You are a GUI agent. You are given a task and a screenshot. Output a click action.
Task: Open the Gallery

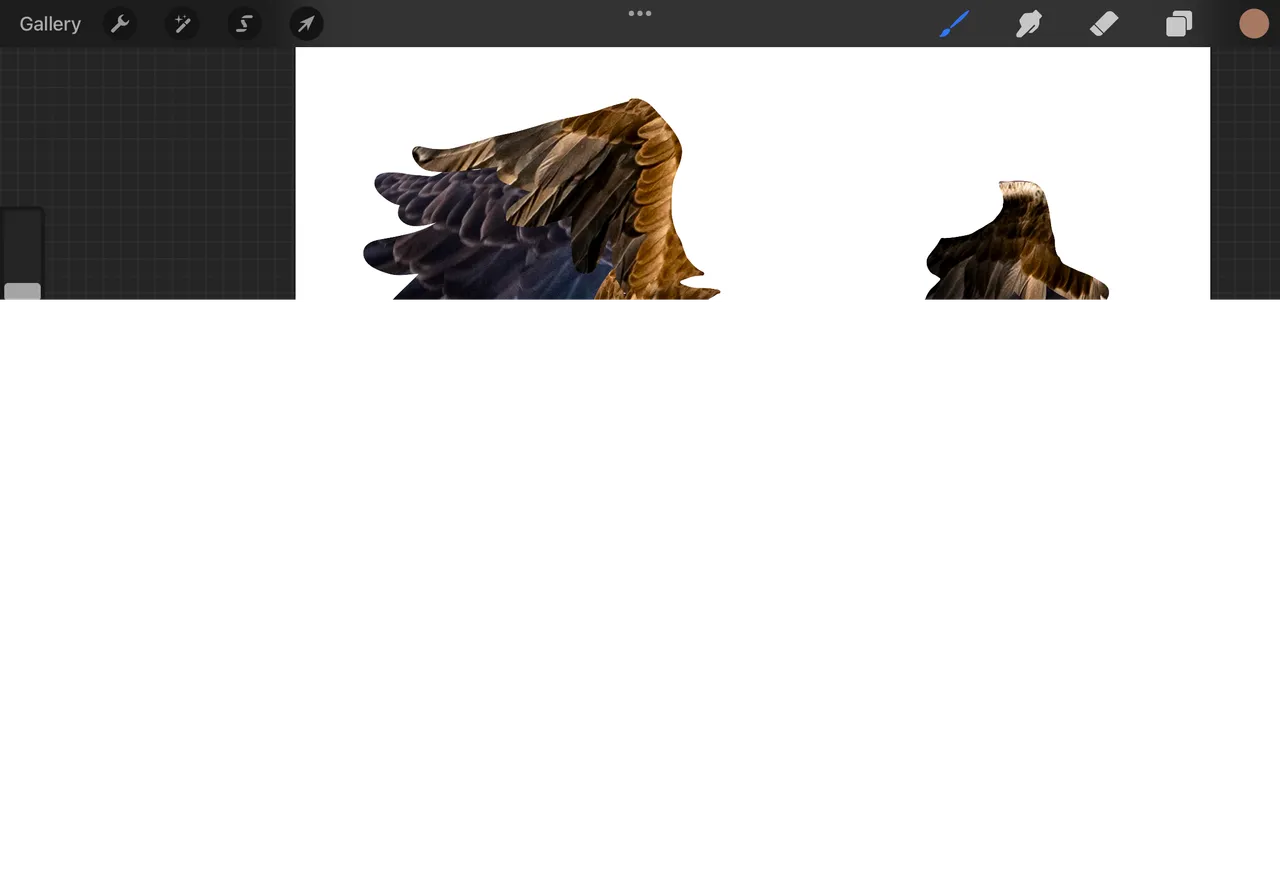point(50,24)
